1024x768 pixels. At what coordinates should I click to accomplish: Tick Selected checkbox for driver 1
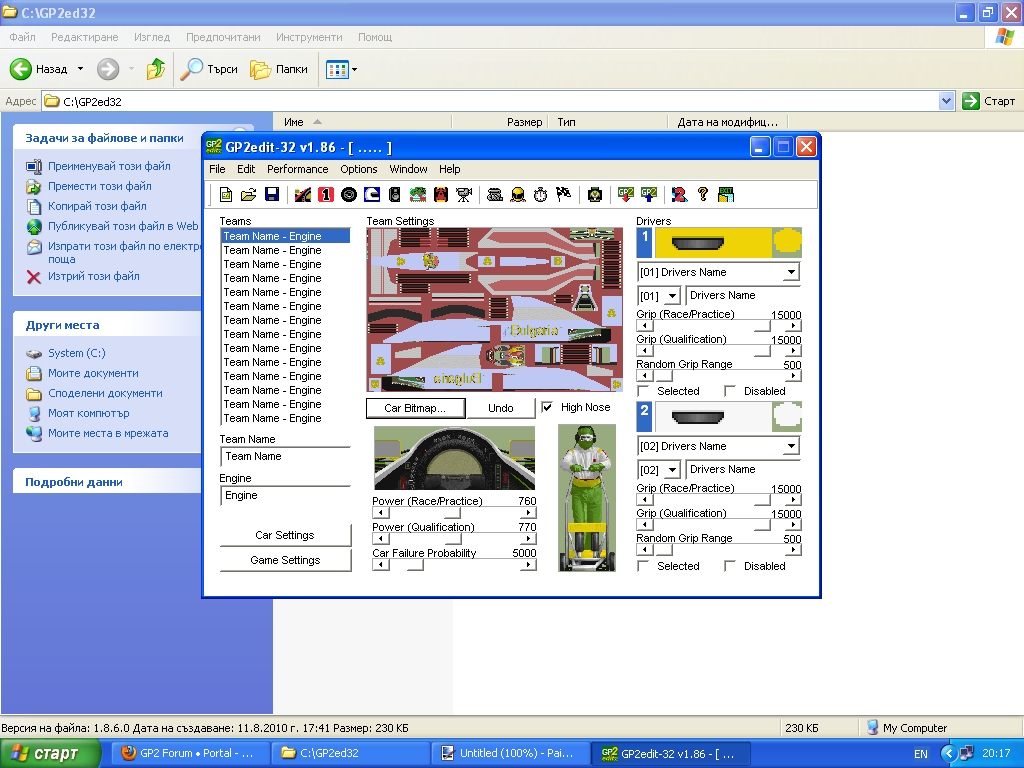click(x=643, y=391)
